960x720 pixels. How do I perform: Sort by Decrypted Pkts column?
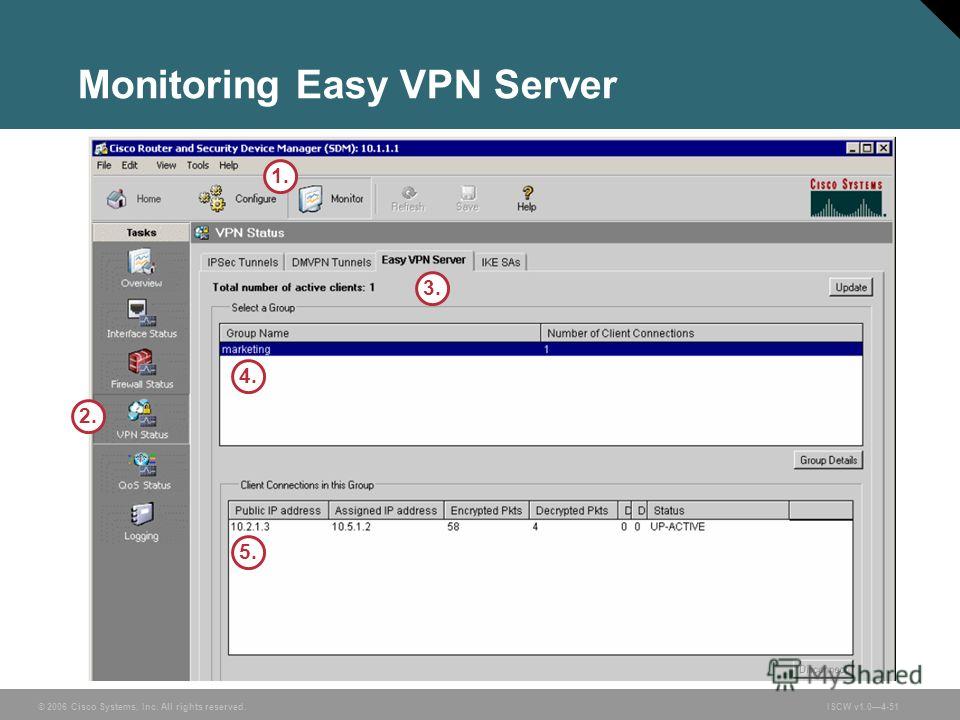click(x=572, y=511)
